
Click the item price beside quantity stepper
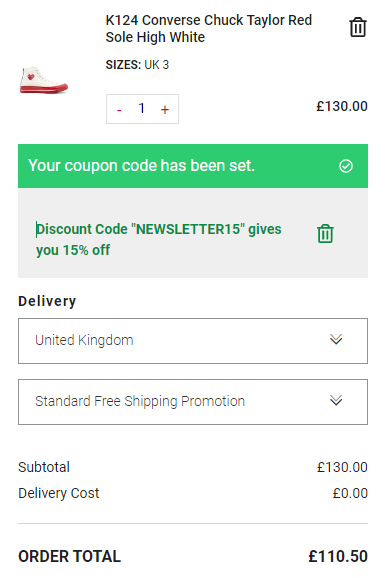coord(342,107)
